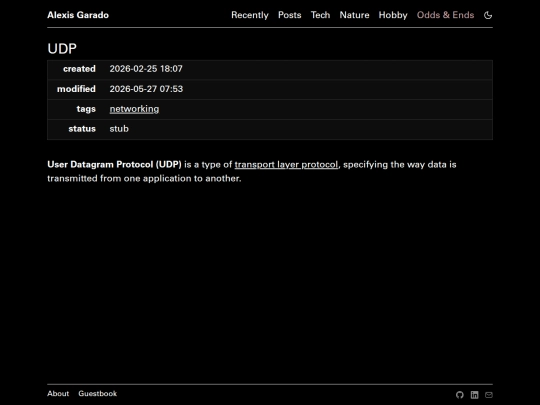This screenshot has height=405, width=540.
Task: Click the UDP page title
Action: pos(62,49)
